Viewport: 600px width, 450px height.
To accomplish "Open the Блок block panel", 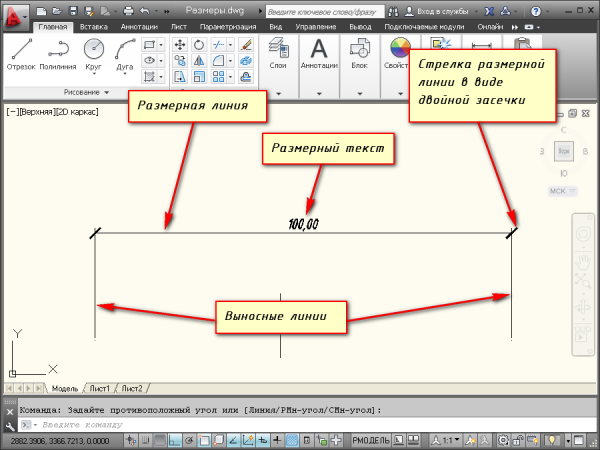I will [x=359, y=53].
